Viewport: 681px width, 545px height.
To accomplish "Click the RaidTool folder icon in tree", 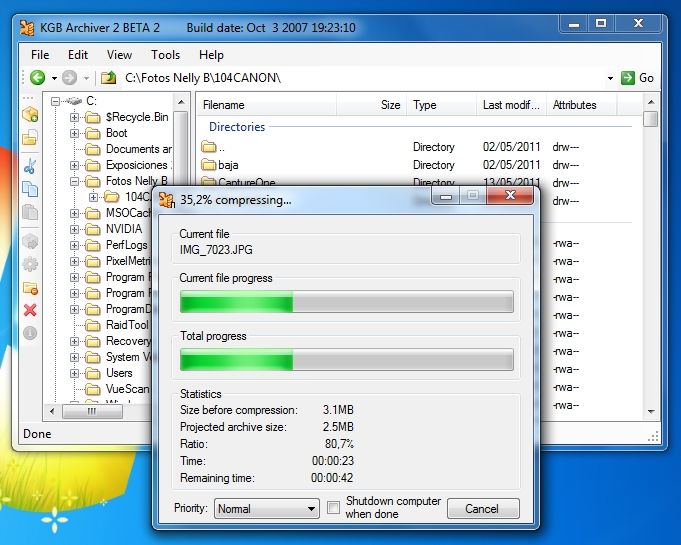I will click(93, 325).
